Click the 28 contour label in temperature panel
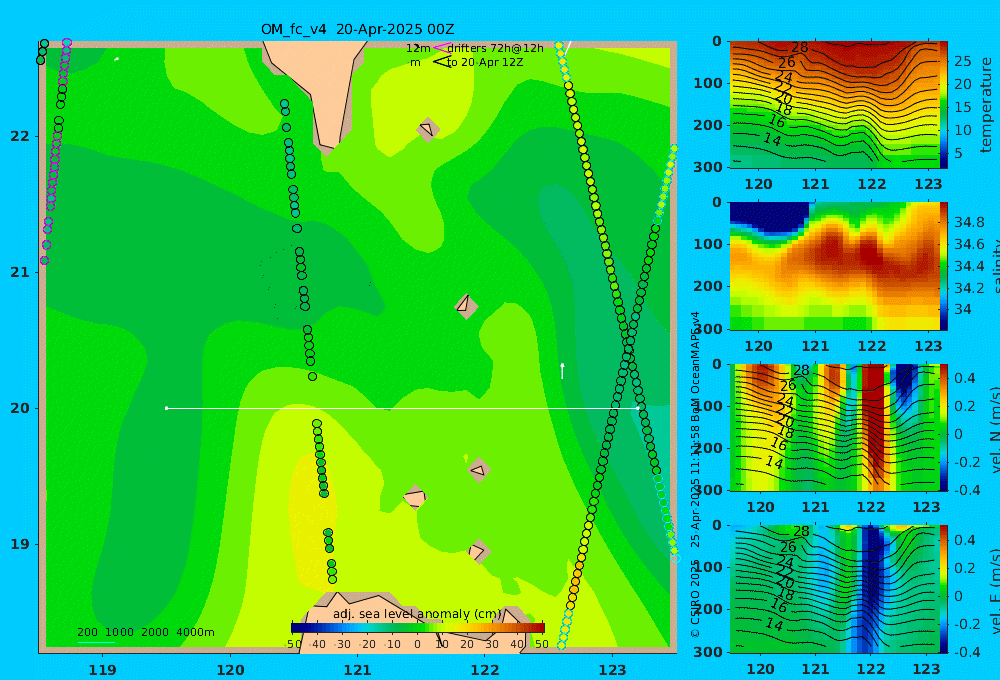Viewport: 1000px width, 680px height. pos(800,47)
